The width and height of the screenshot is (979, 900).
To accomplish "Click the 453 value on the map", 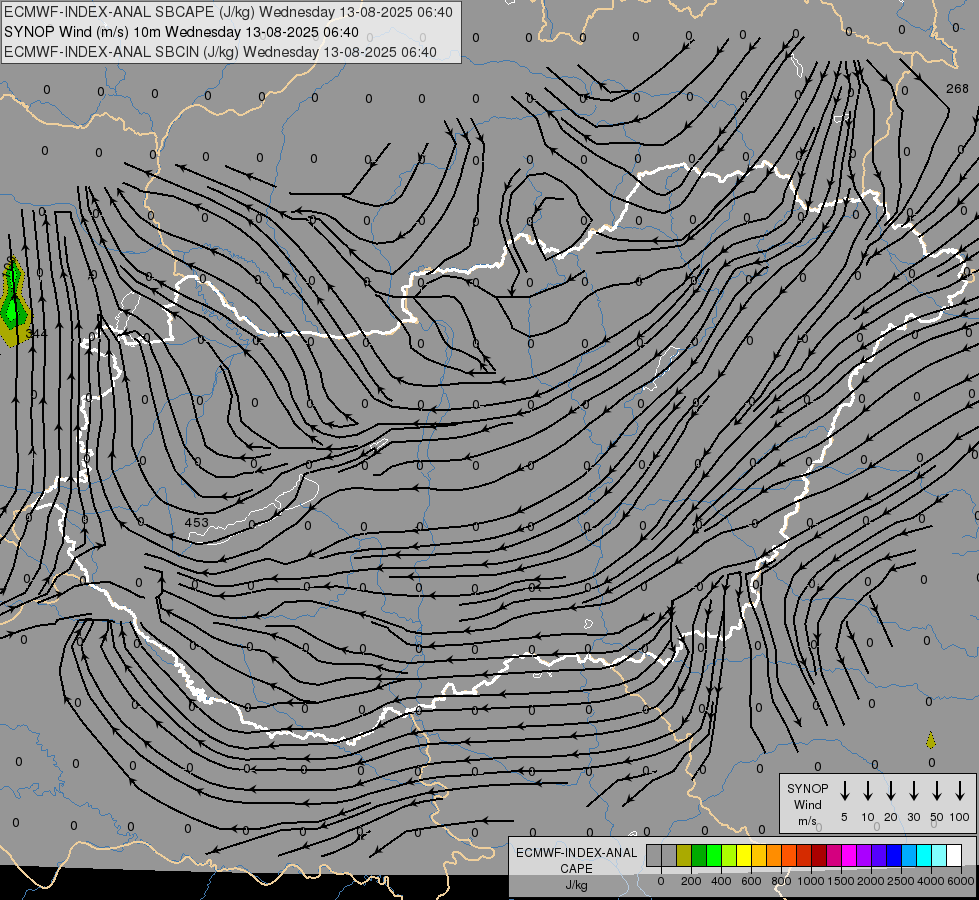I will tap(197, 522).
